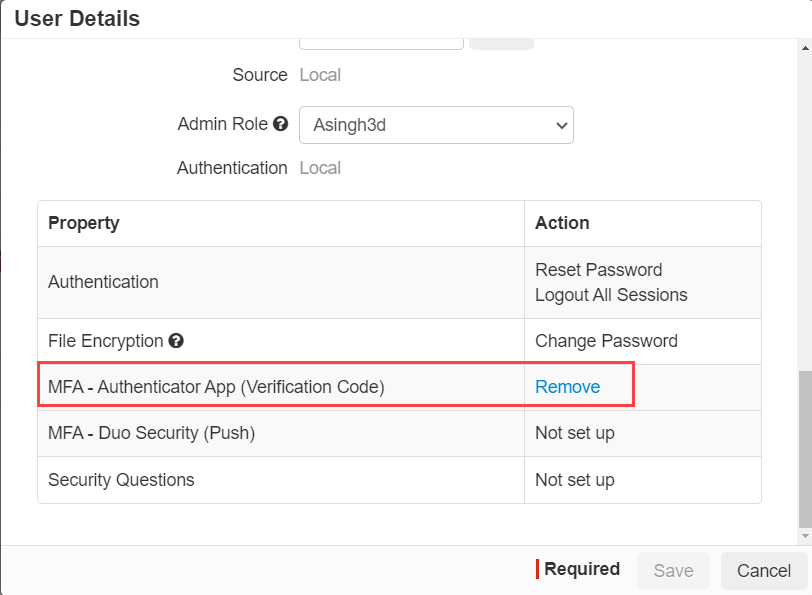Click the Save button
Screen dimensions: 812x595
[x=673, y=570]
